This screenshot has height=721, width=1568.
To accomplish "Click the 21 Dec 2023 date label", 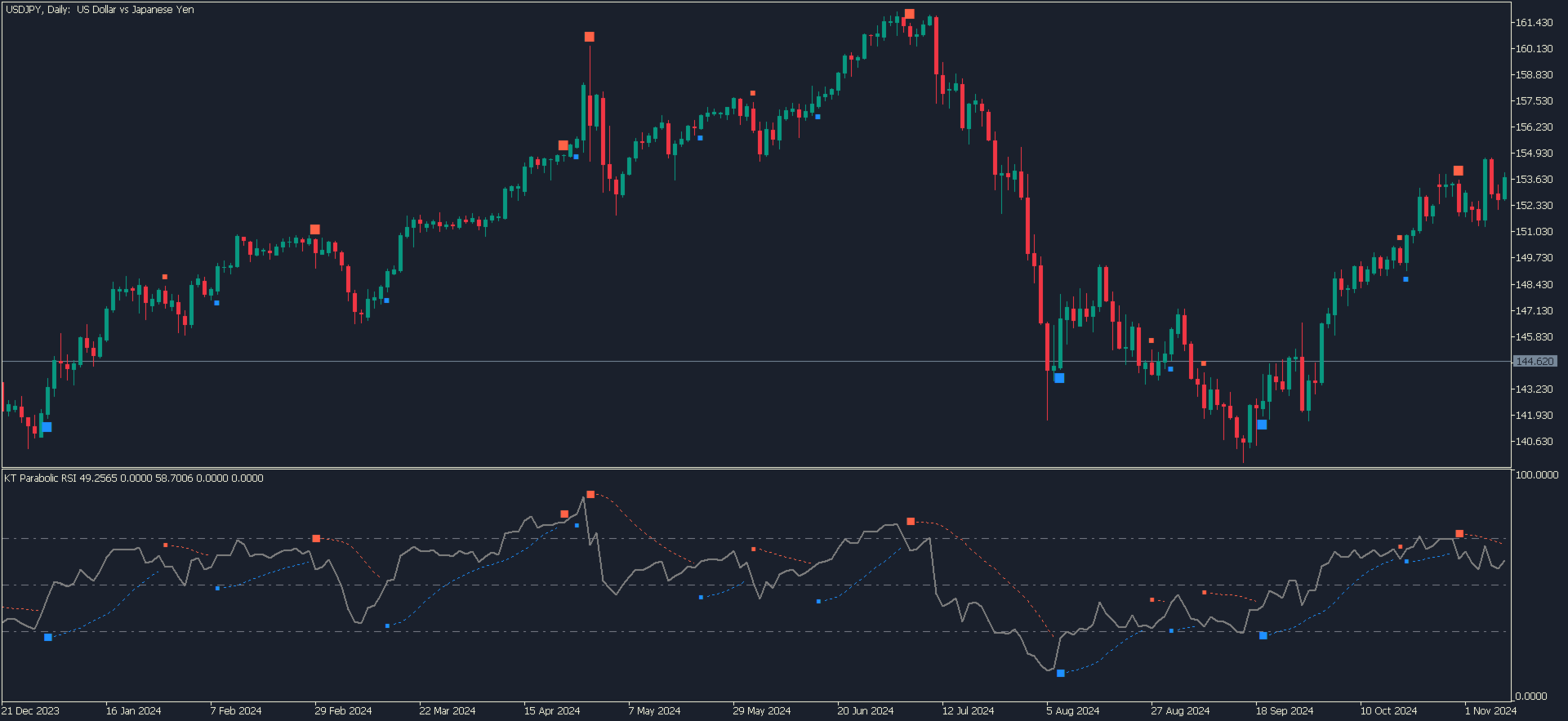I will [x=30, y=711].
